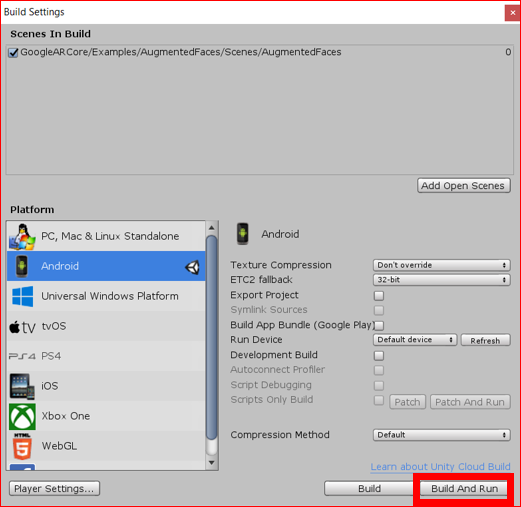This screenshot has height=507, width=521.
Task: Click the Android phone icon in platform list
Action: click(22, 266)
